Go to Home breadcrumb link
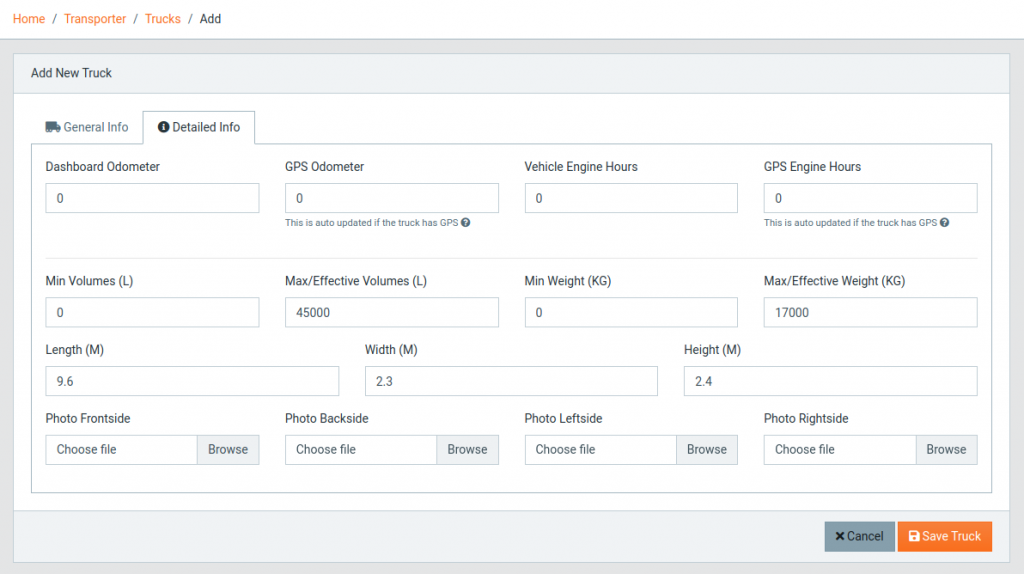1024x574 pixels. (29, 19)
